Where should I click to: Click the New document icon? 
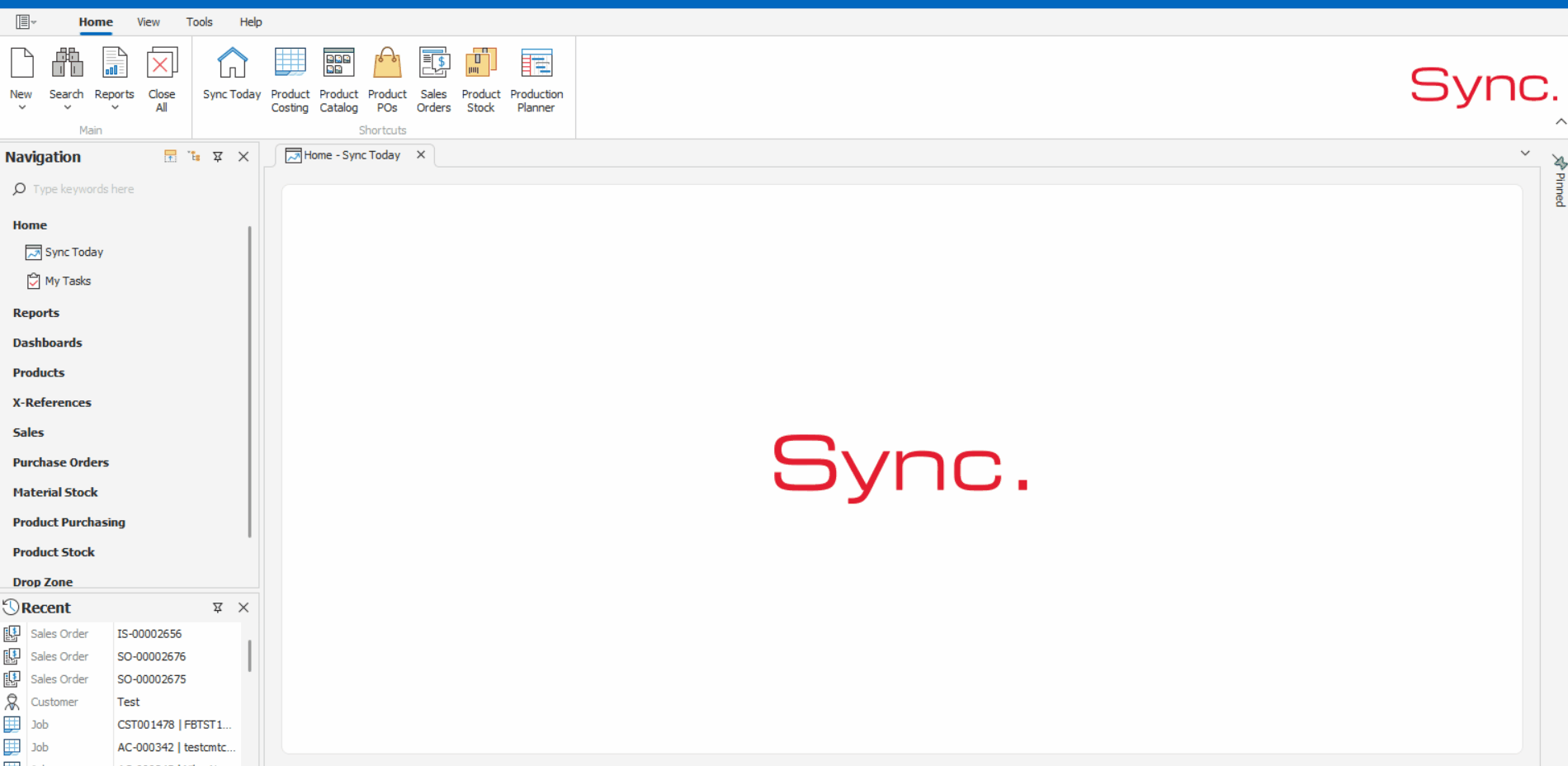[21, 64]
